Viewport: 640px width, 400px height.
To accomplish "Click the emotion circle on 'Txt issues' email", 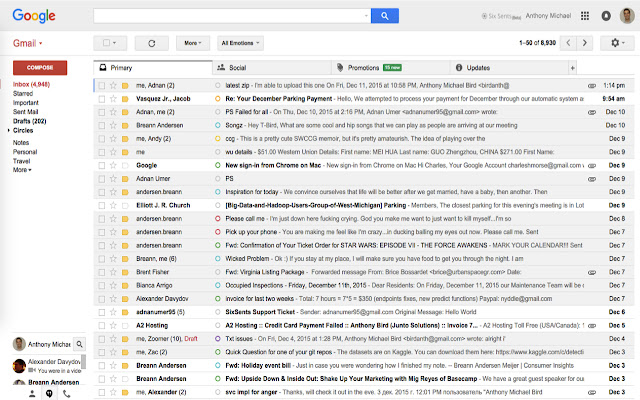I will click(218, 339).
